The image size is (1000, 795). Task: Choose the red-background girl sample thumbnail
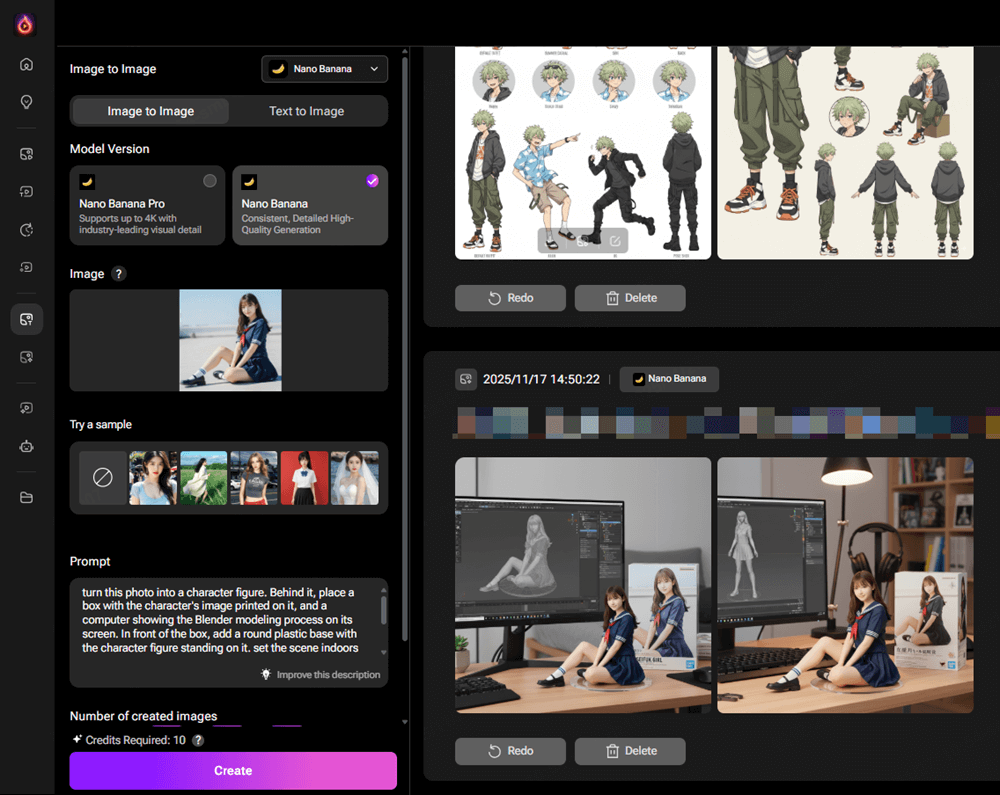tap(304, 478)
